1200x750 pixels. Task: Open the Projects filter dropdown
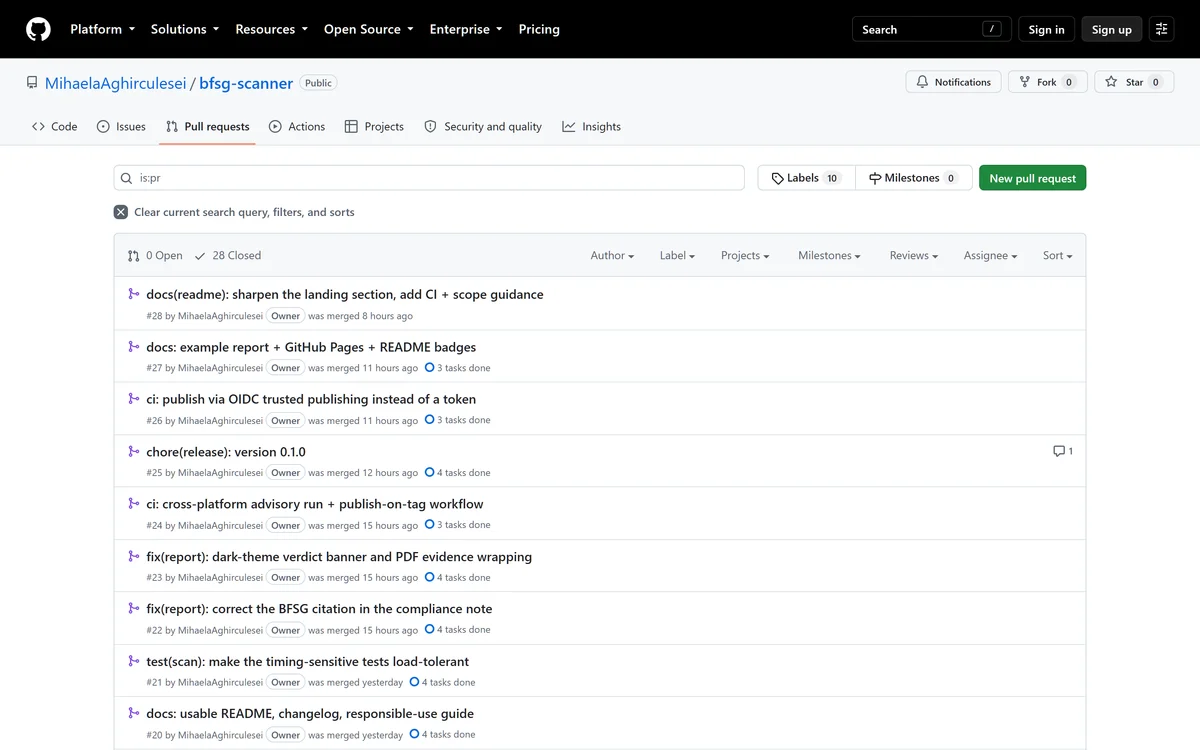point(745,255)
